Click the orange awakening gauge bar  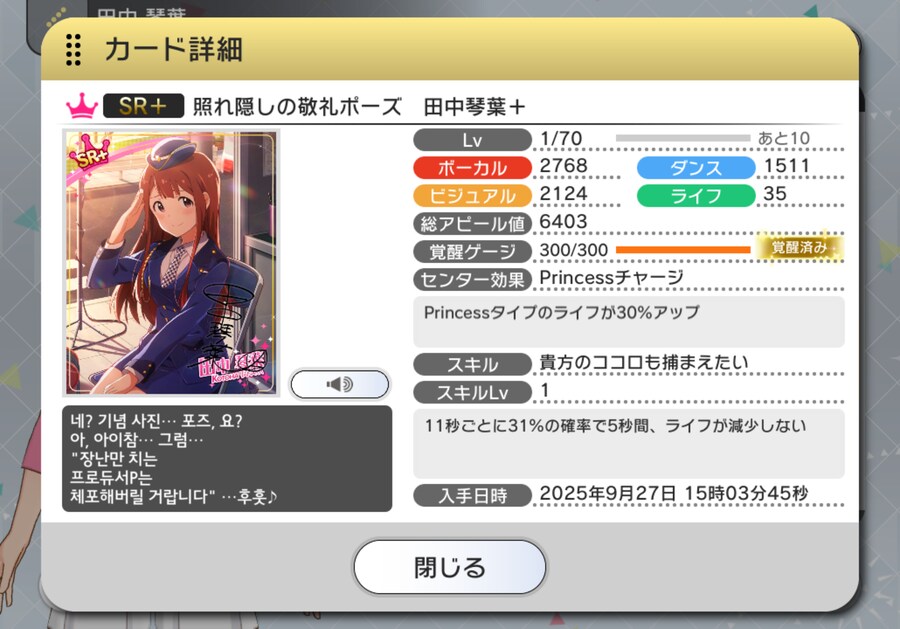click(x=683, y=250)
